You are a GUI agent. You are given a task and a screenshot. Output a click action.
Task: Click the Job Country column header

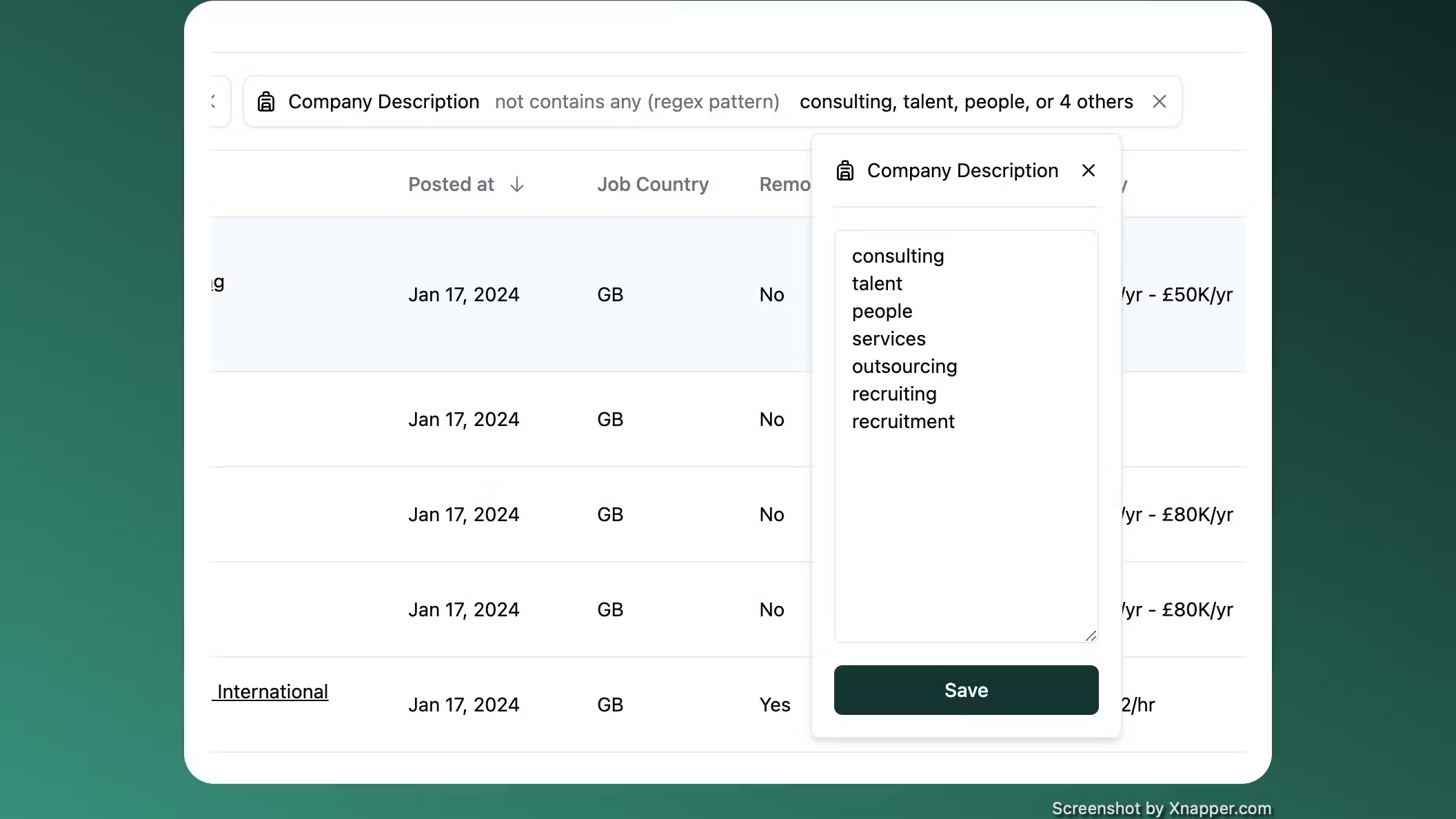653,185
